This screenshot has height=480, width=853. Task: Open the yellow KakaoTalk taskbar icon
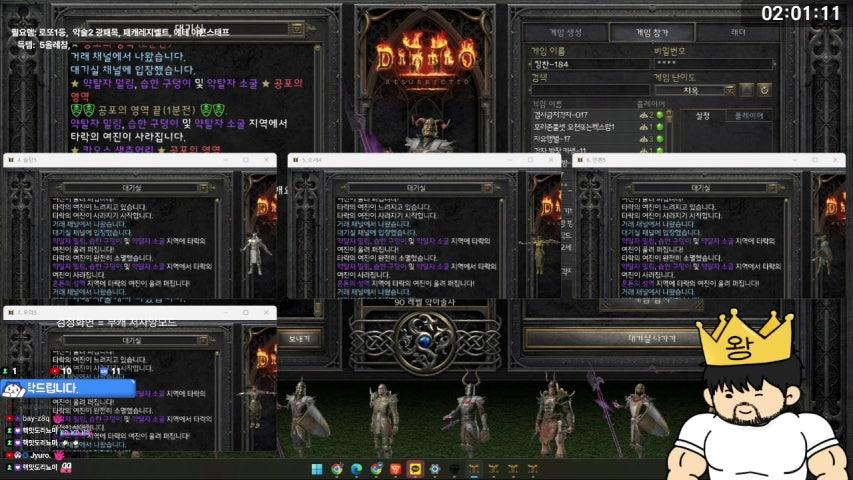(x=415, y=469)
